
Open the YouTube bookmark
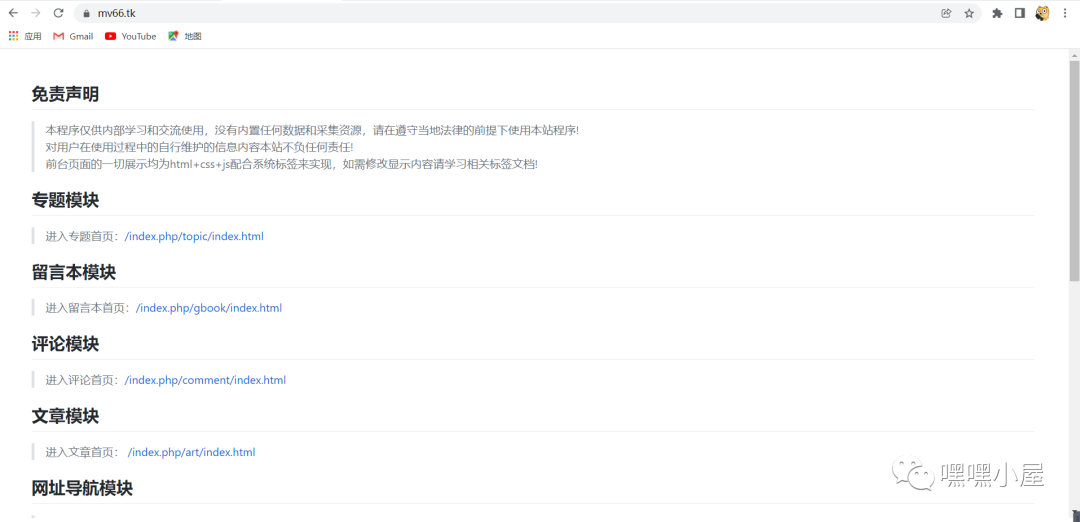[131, 36]
